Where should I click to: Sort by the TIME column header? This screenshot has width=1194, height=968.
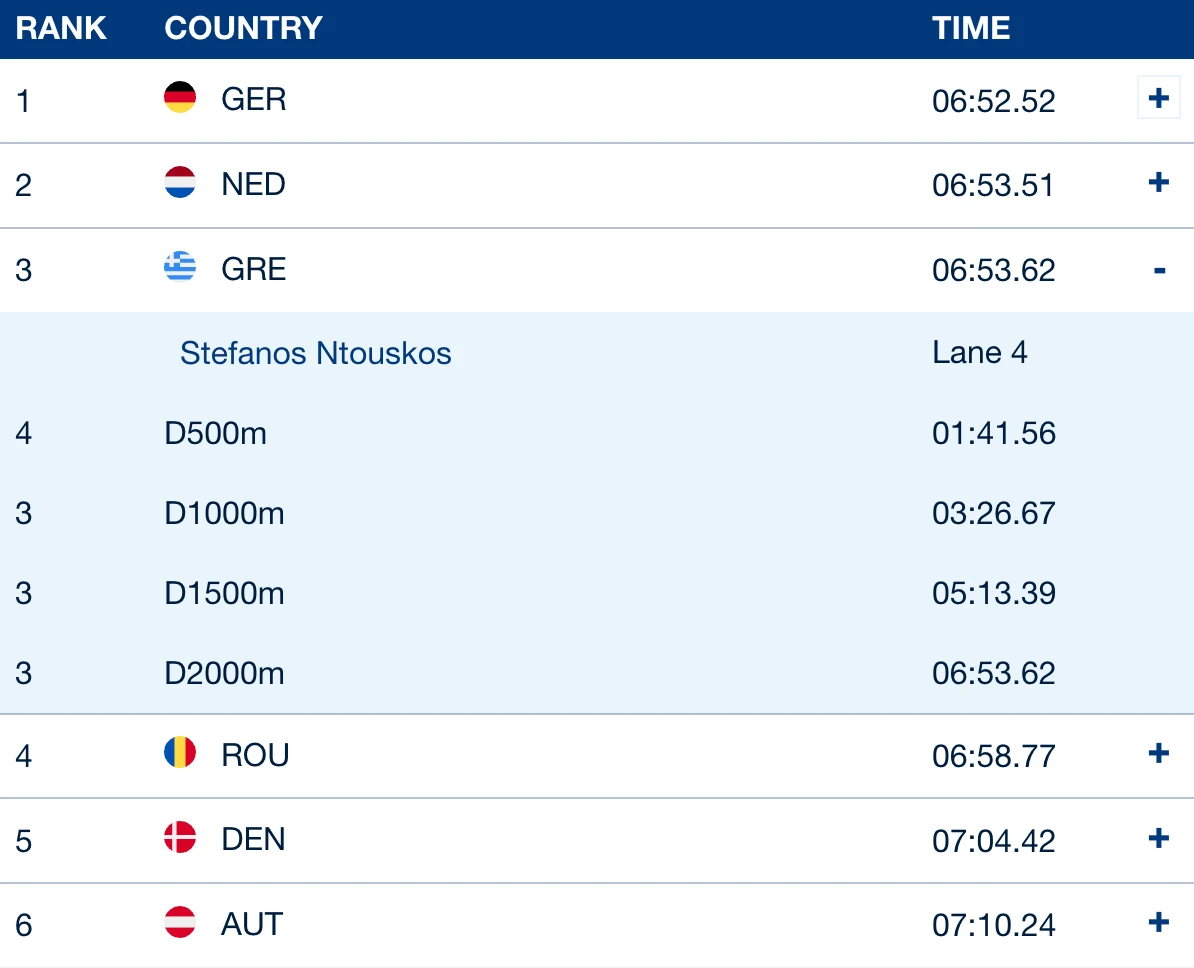pos(971,28)
